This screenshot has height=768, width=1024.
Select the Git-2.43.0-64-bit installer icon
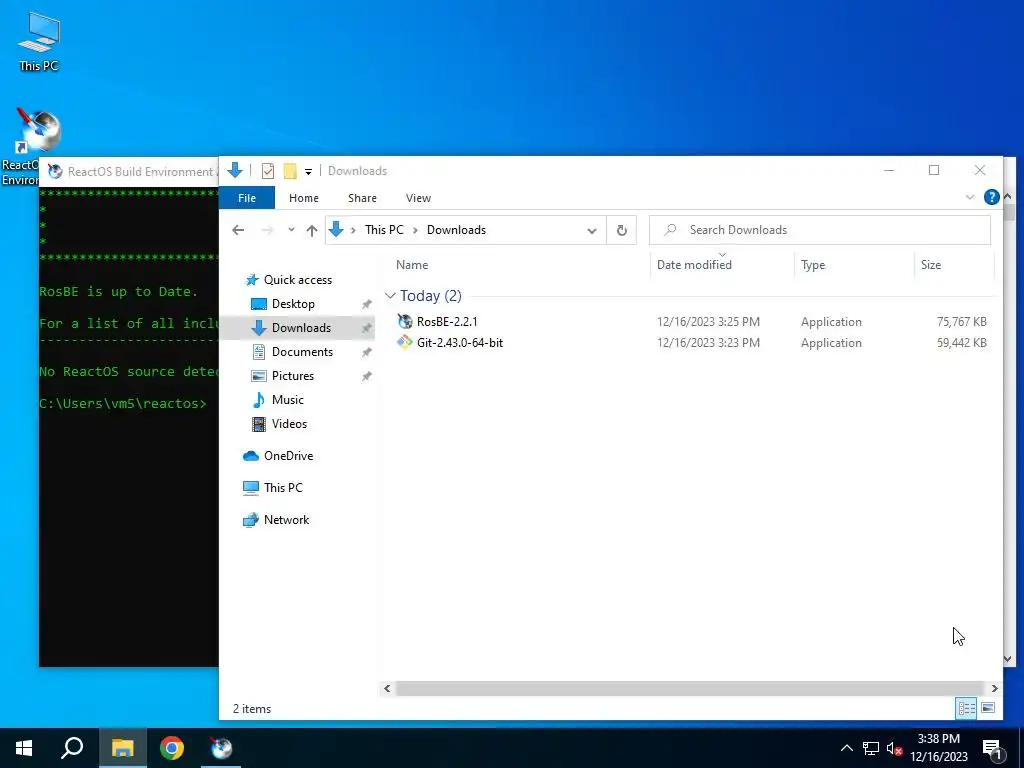click(405, 342)
